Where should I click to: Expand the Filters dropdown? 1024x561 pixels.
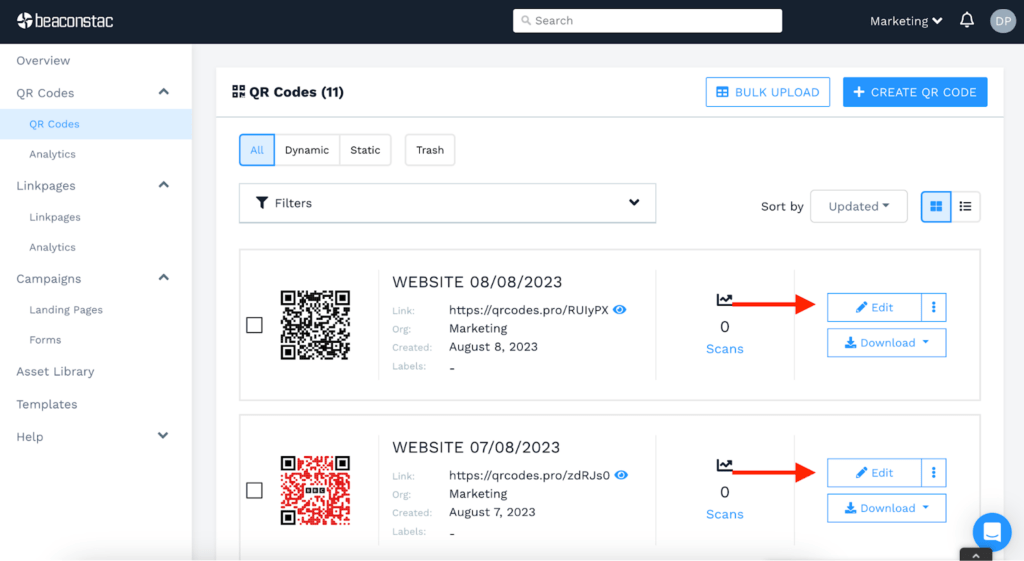click(447, 203)
